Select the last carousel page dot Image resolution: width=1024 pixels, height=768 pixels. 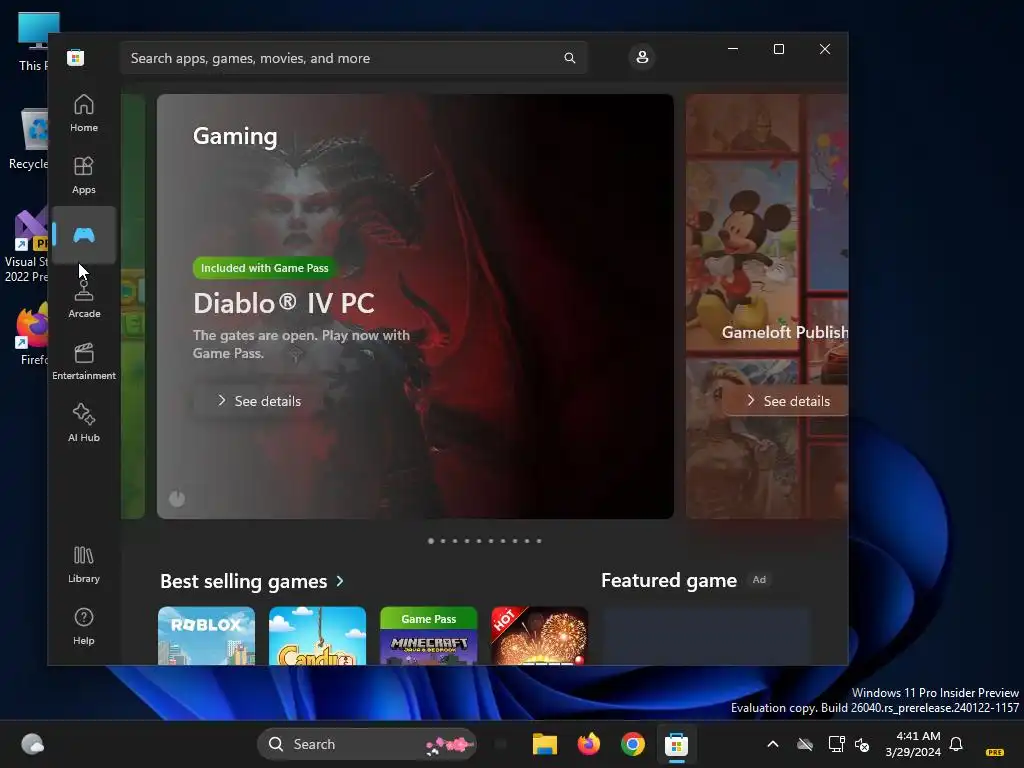pyautogui.click(x=539, y=541)
